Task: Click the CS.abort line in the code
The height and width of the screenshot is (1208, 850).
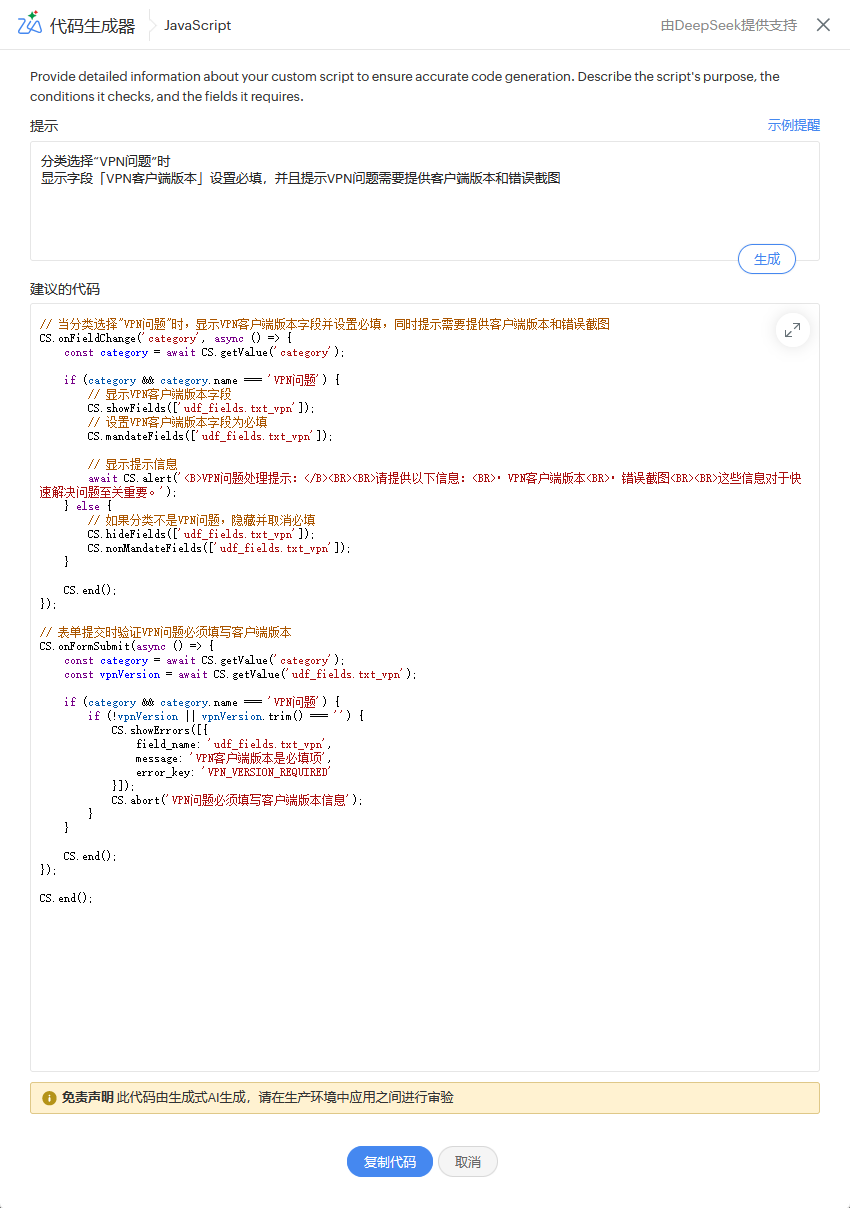Action: tap(236, 800)
